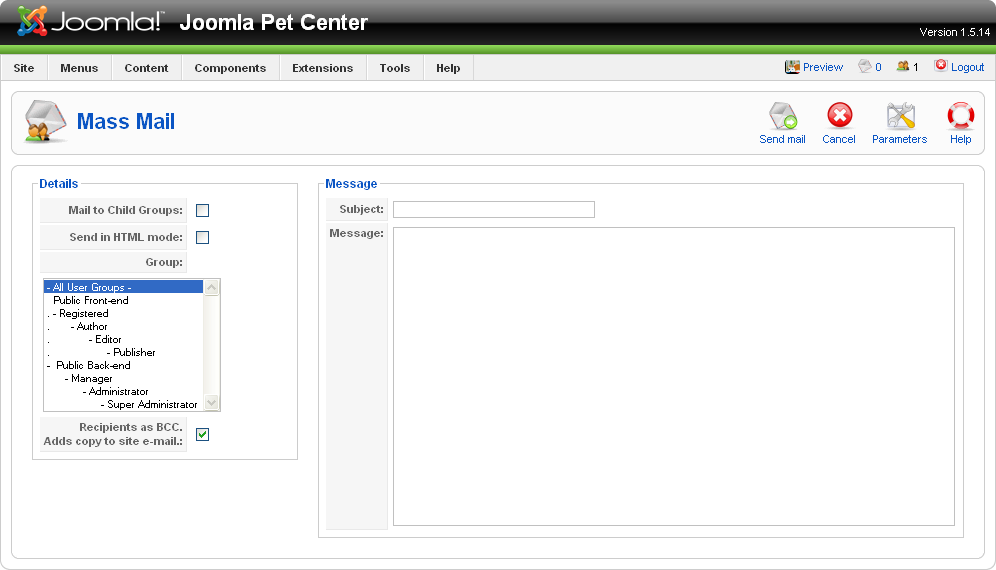Open the Site menu
Image resolution: width=996 pixels, height=570 pixels.
[24, 68]
